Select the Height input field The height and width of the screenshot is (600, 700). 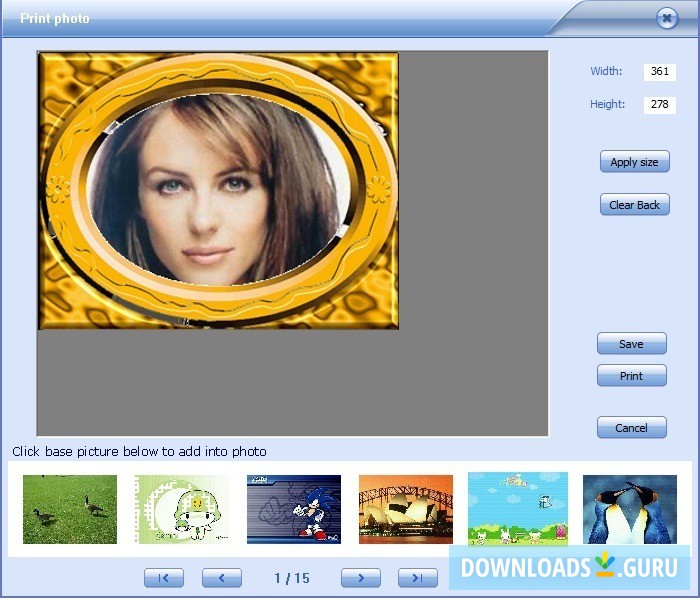(659, 104)
